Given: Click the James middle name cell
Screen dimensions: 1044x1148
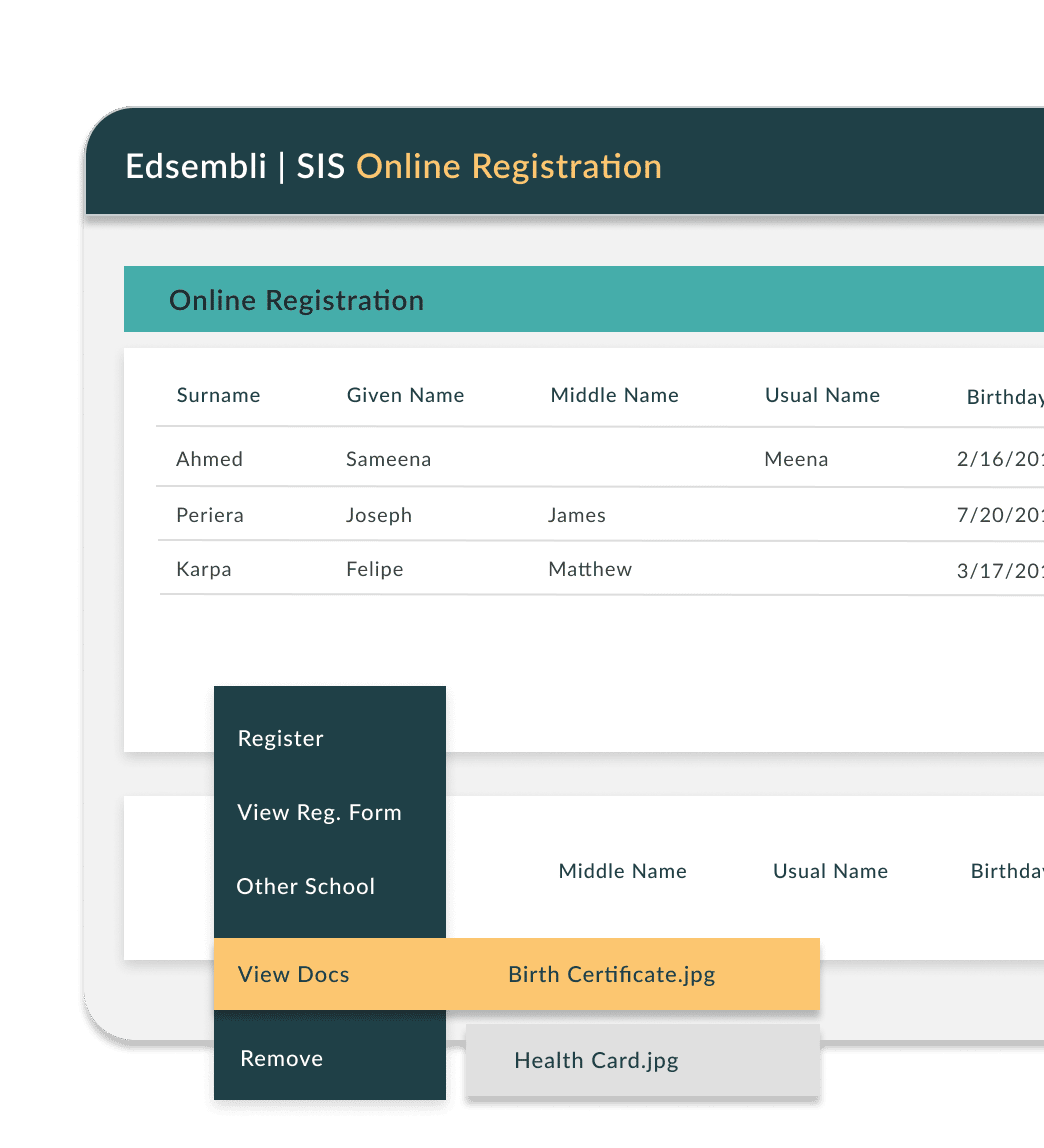Looking at the screenshot, I should click(x=577, y=515).
